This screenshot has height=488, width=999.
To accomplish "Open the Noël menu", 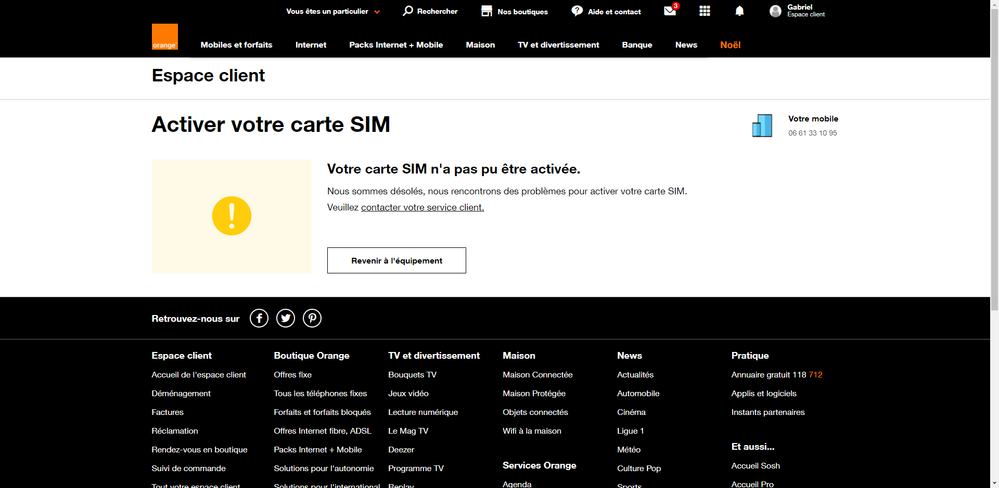I will [730, 45].
